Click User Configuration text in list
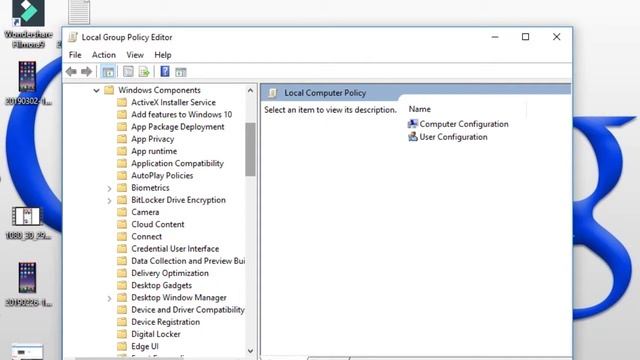The image size is (640, 360). point(453,137)
